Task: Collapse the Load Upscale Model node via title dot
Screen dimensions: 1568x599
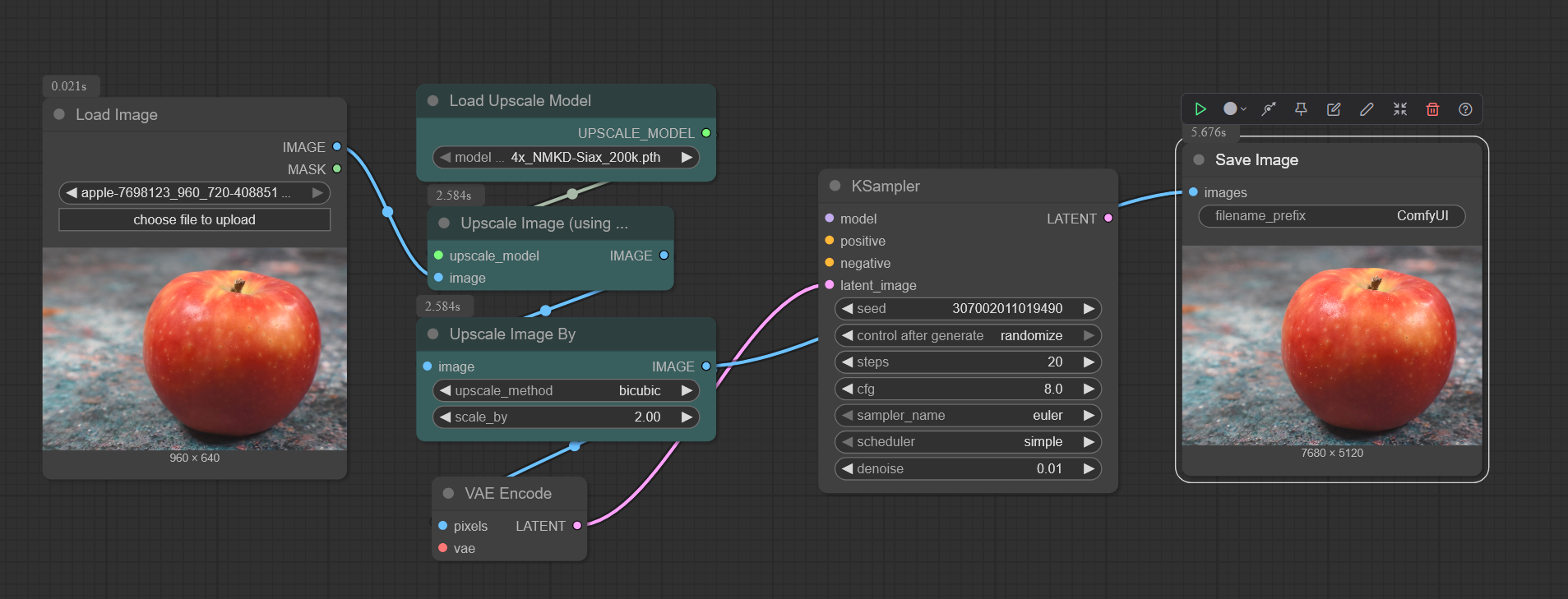Action: [x=432, y=100]
